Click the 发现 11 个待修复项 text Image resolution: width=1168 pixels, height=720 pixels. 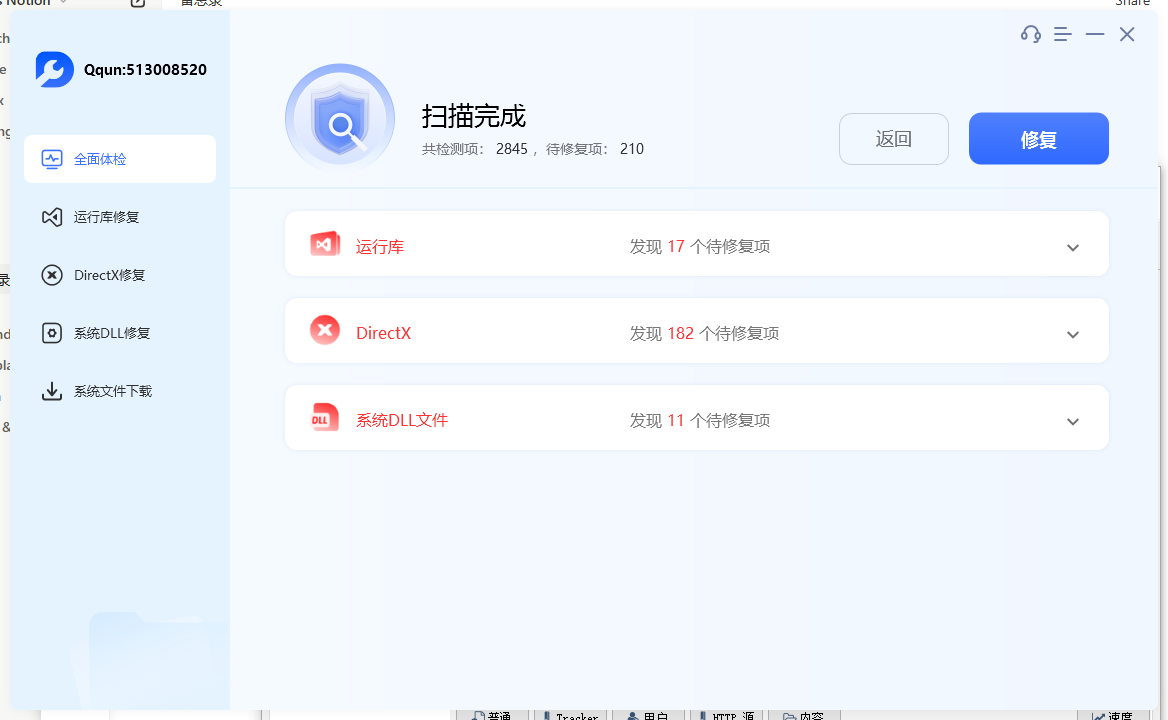tap(700, 421)
